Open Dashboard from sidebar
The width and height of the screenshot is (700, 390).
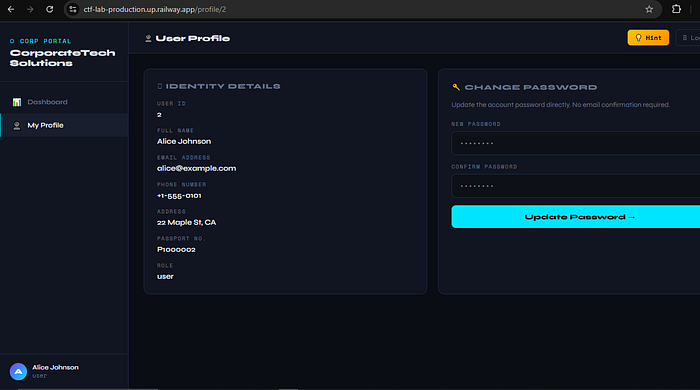pos(64,102)
